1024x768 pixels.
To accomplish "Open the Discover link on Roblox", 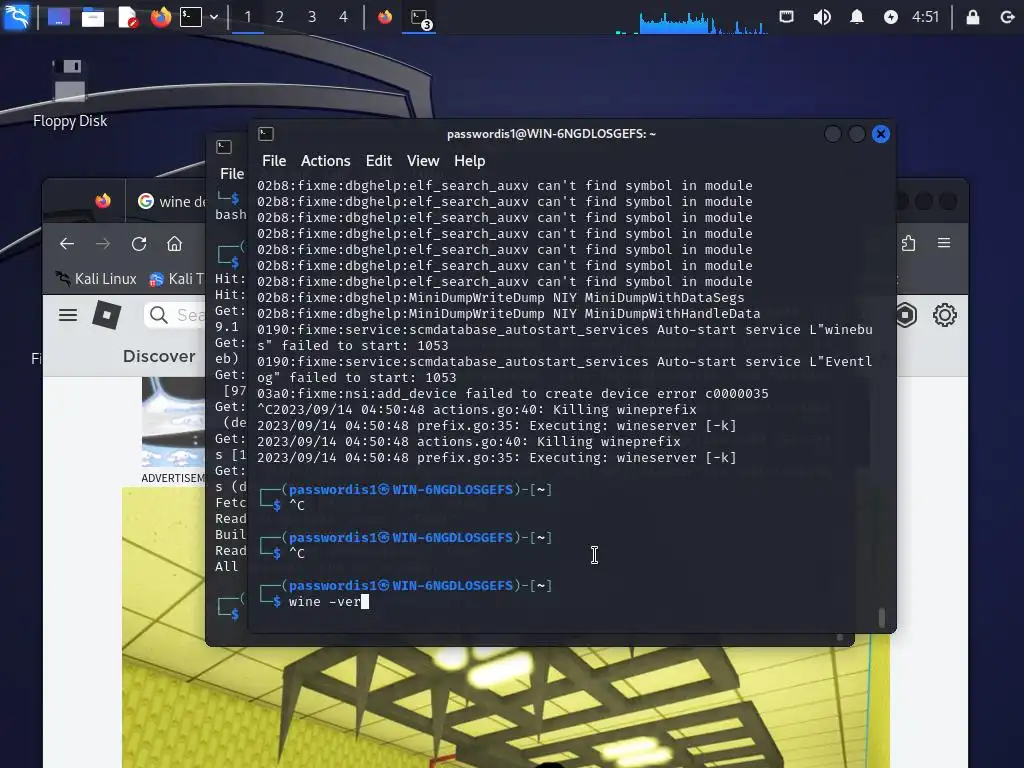I will tap(159, 356).
